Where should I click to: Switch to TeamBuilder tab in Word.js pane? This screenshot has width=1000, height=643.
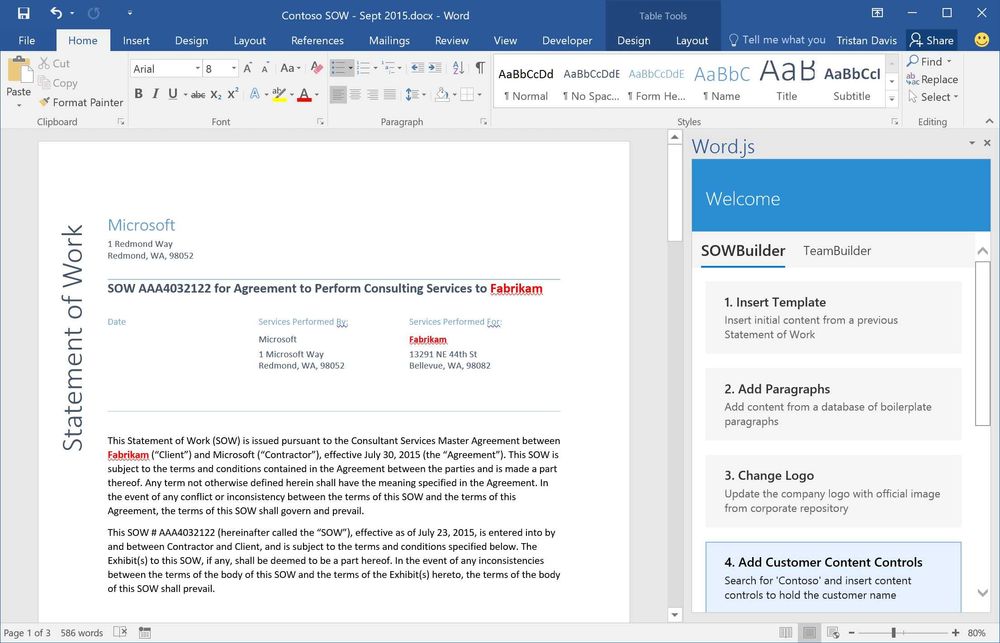tap(837, 251)
